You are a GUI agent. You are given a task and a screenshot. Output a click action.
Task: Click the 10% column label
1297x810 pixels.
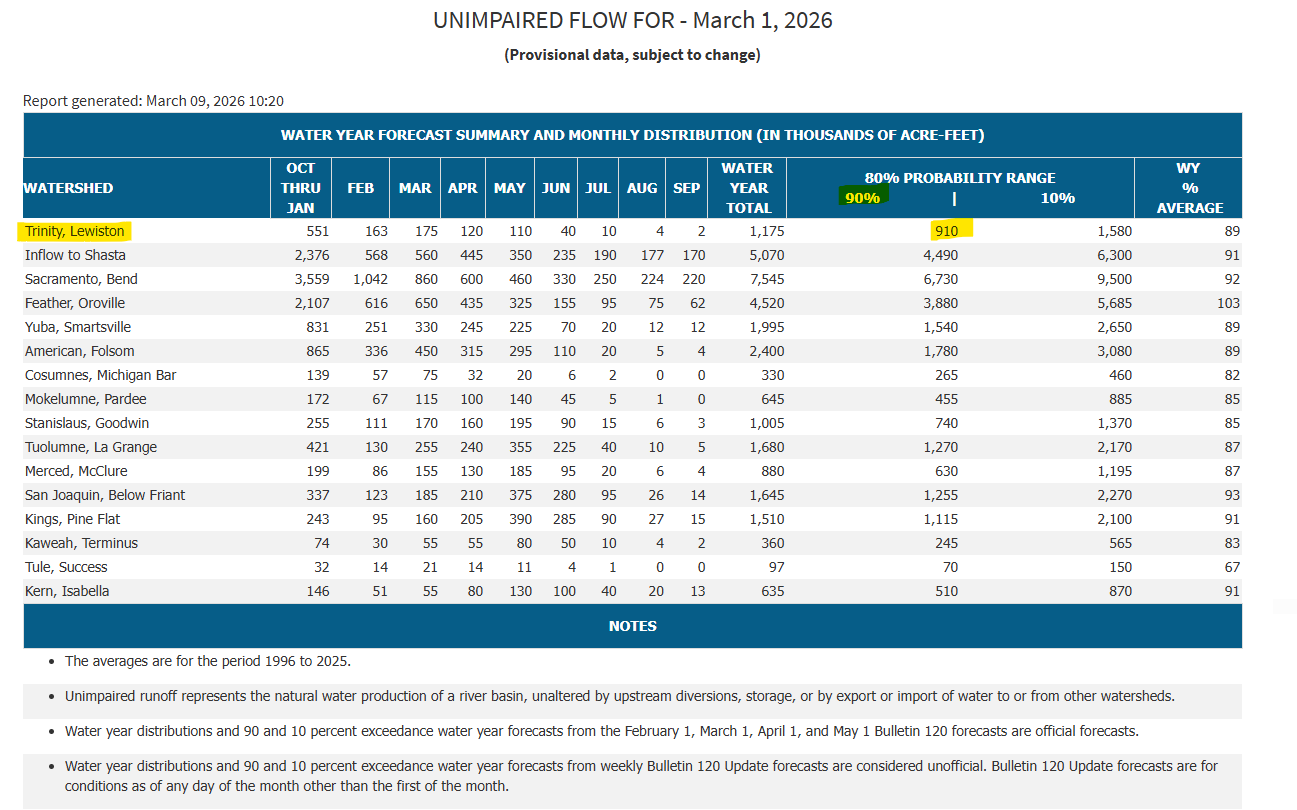[1057, 198]
